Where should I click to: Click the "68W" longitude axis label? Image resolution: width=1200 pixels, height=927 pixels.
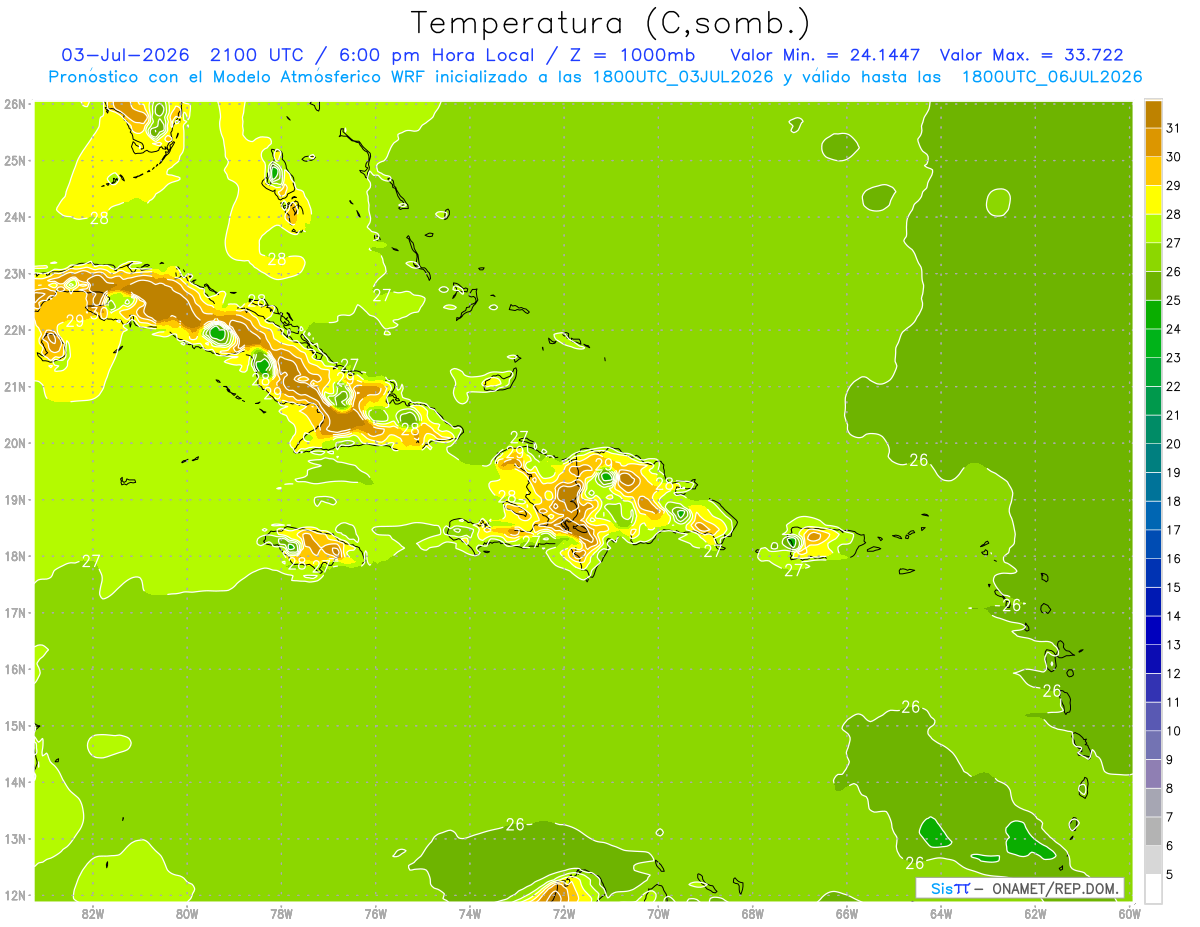point(753,913)
